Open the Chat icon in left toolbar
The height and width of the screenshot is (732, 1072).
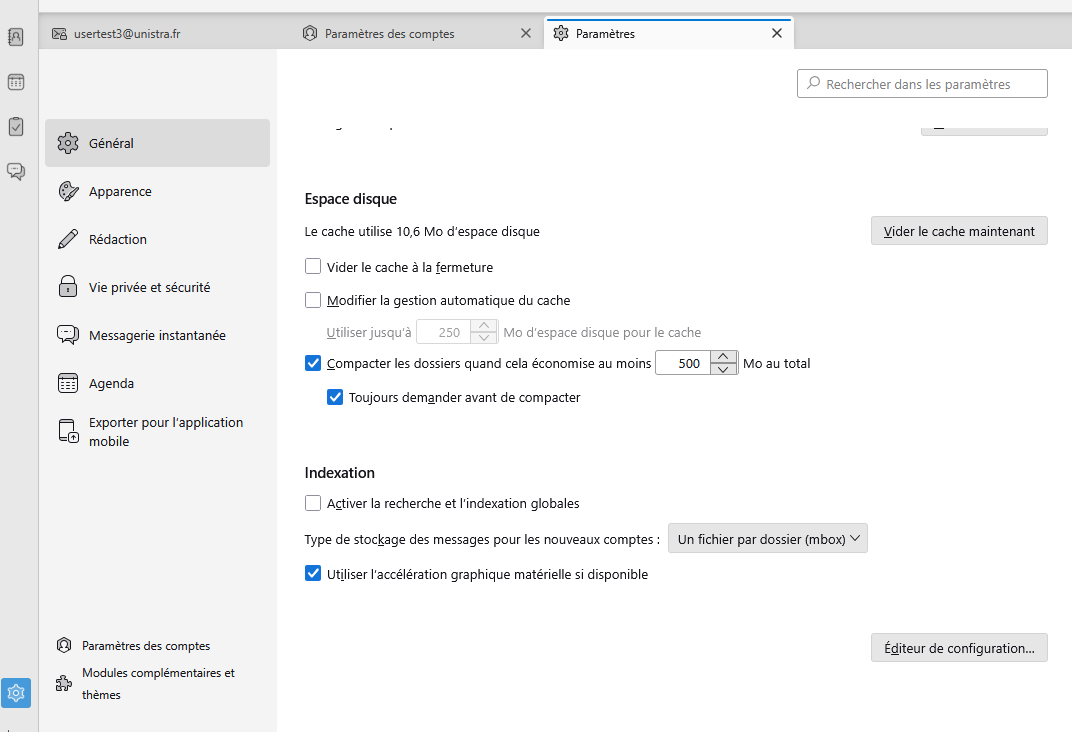[x=16, y=171]
